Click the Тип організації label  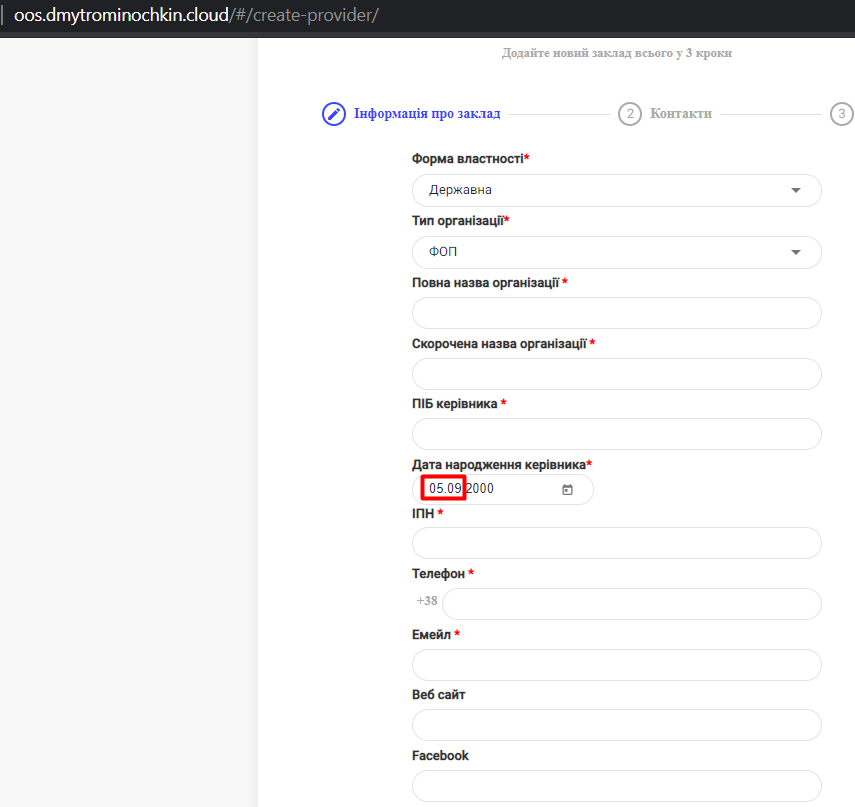point(460,220)
